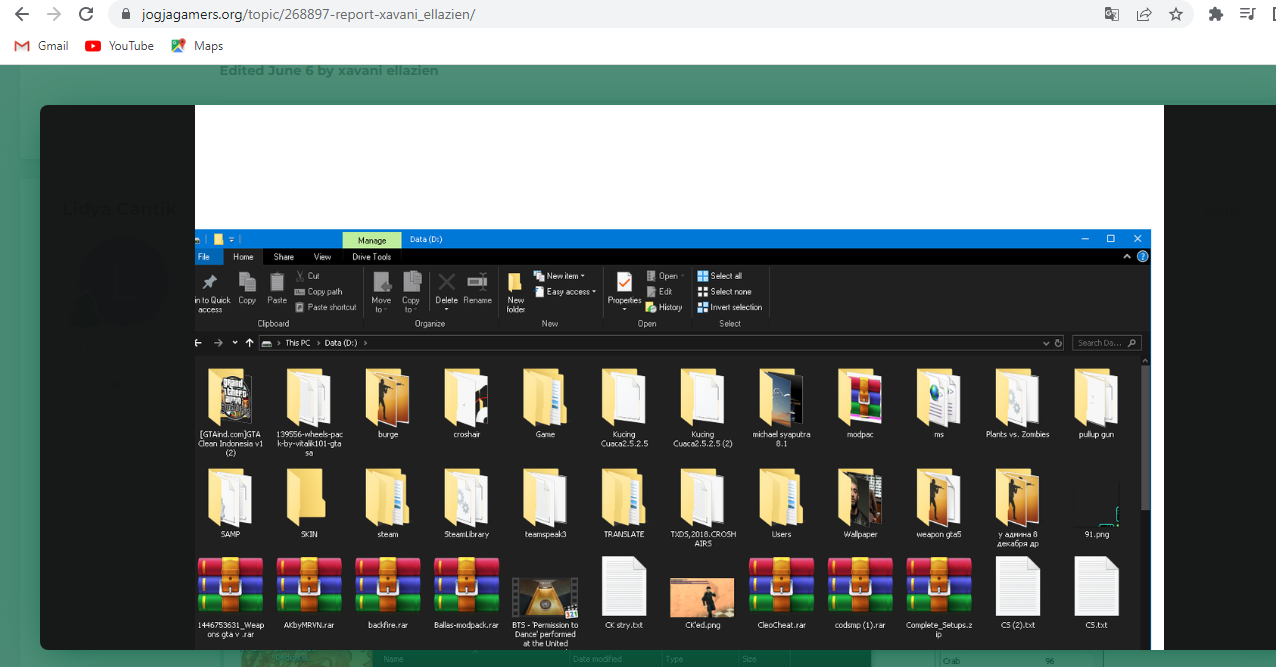Select the Plants vs. Zombies folder
Viewport: 1276px width, 667px height.
pos(1017,404)
